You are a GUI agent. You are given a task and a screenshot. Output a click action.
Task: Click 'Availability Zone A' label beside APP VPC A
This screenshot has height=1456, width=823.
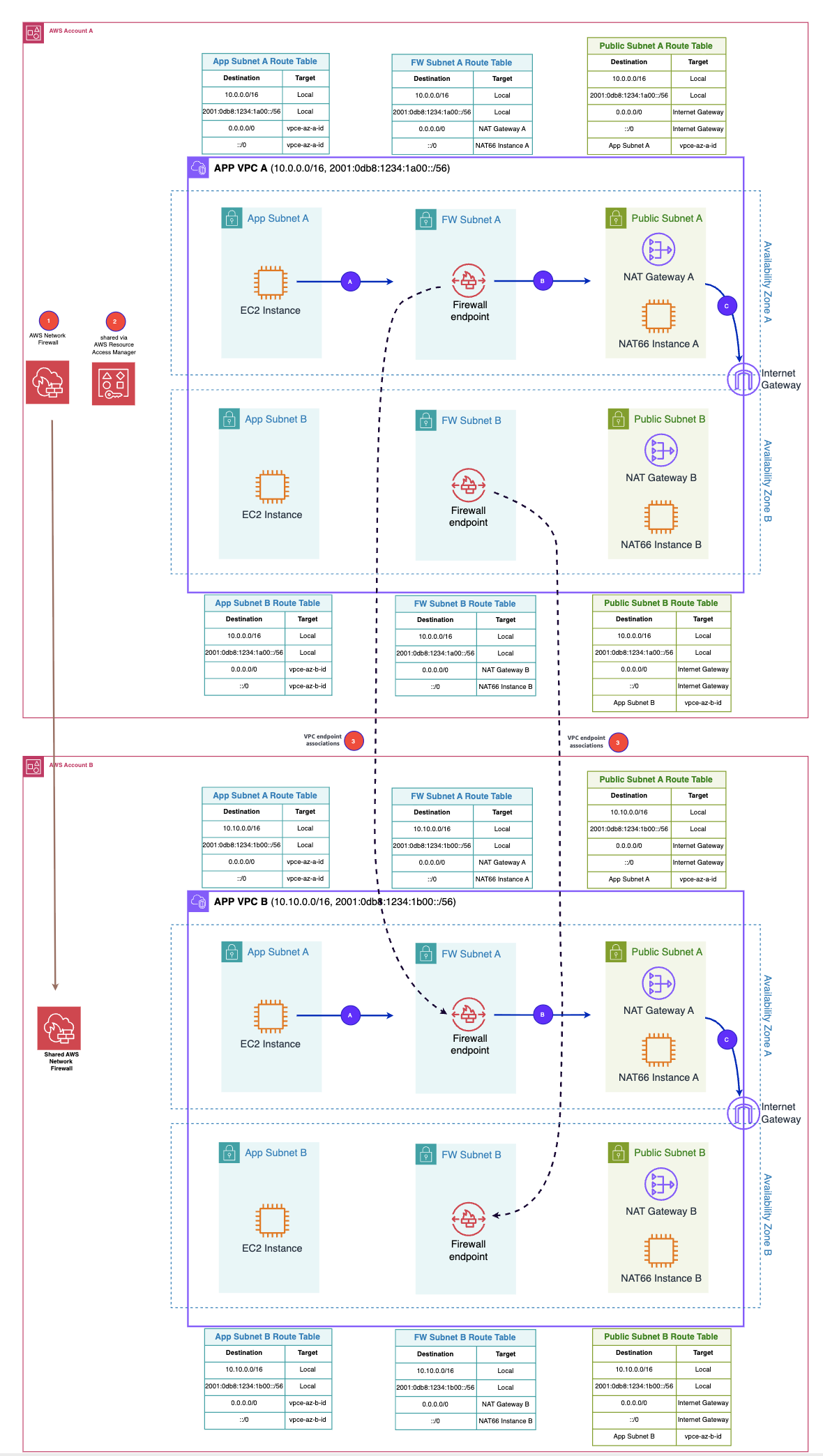(x=767, y=282)
